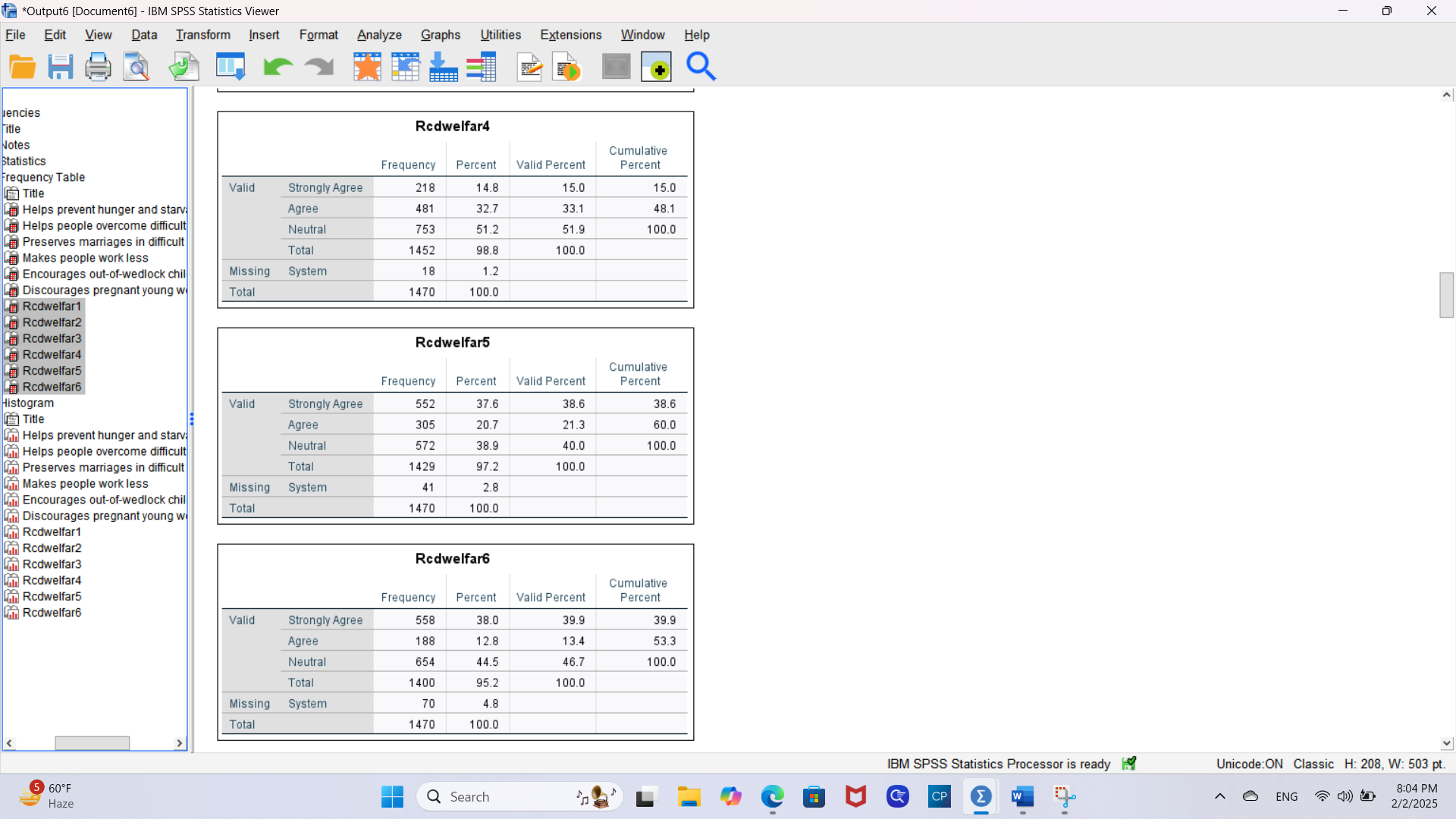This screenshot has height=819, width=1456.
Task: Undo the last action
Action: tap(276, 67)
